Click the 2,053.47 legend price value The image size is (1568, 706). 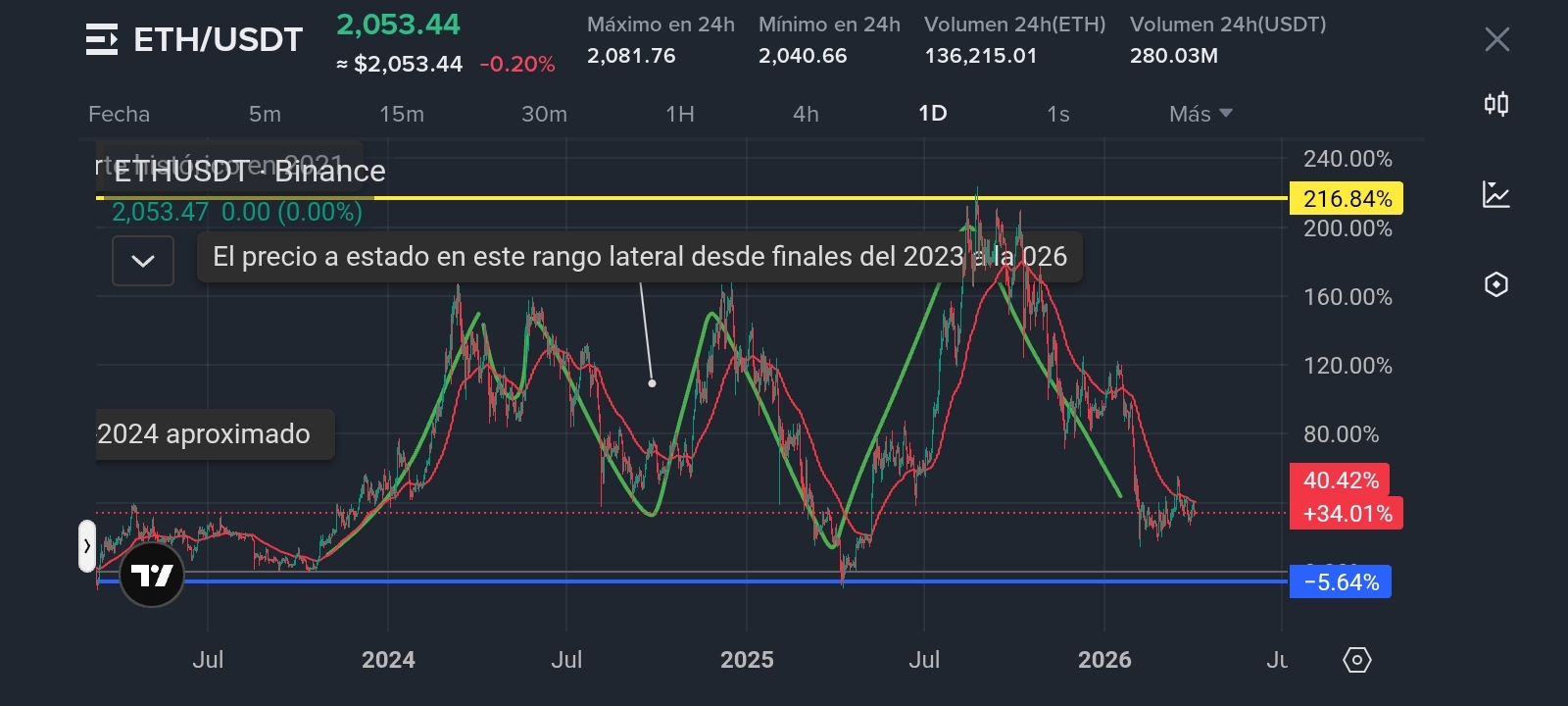[x=160, y=212]
